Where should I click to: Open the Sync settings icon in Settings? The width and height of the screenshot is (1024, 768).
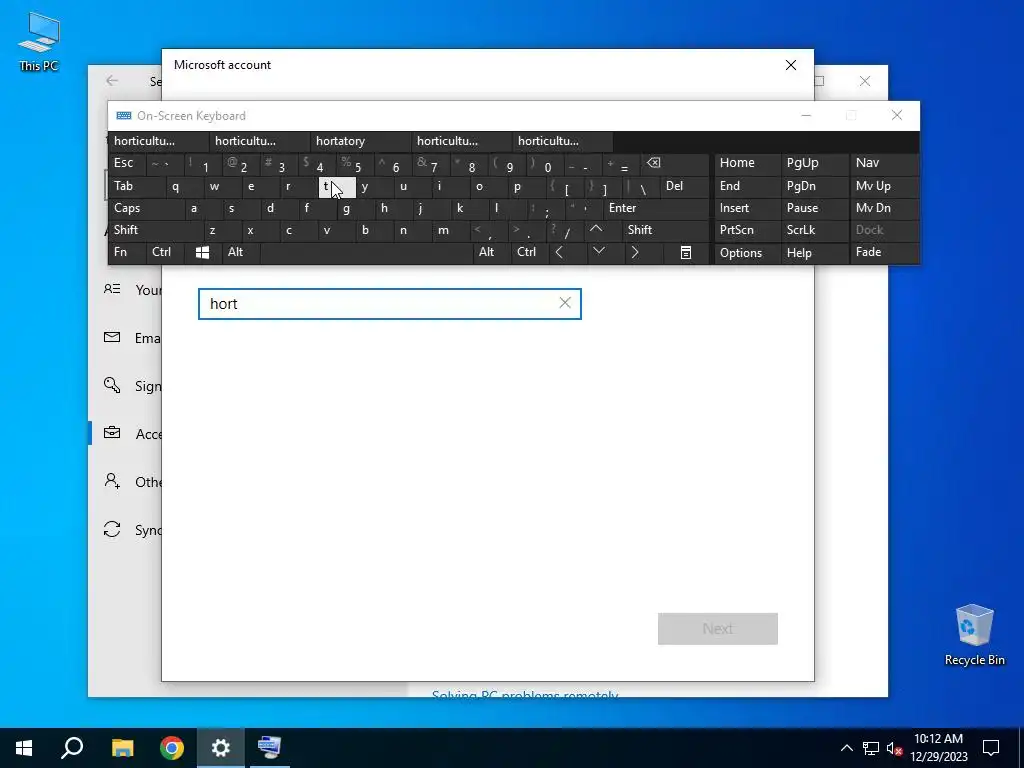pos(112,529)
